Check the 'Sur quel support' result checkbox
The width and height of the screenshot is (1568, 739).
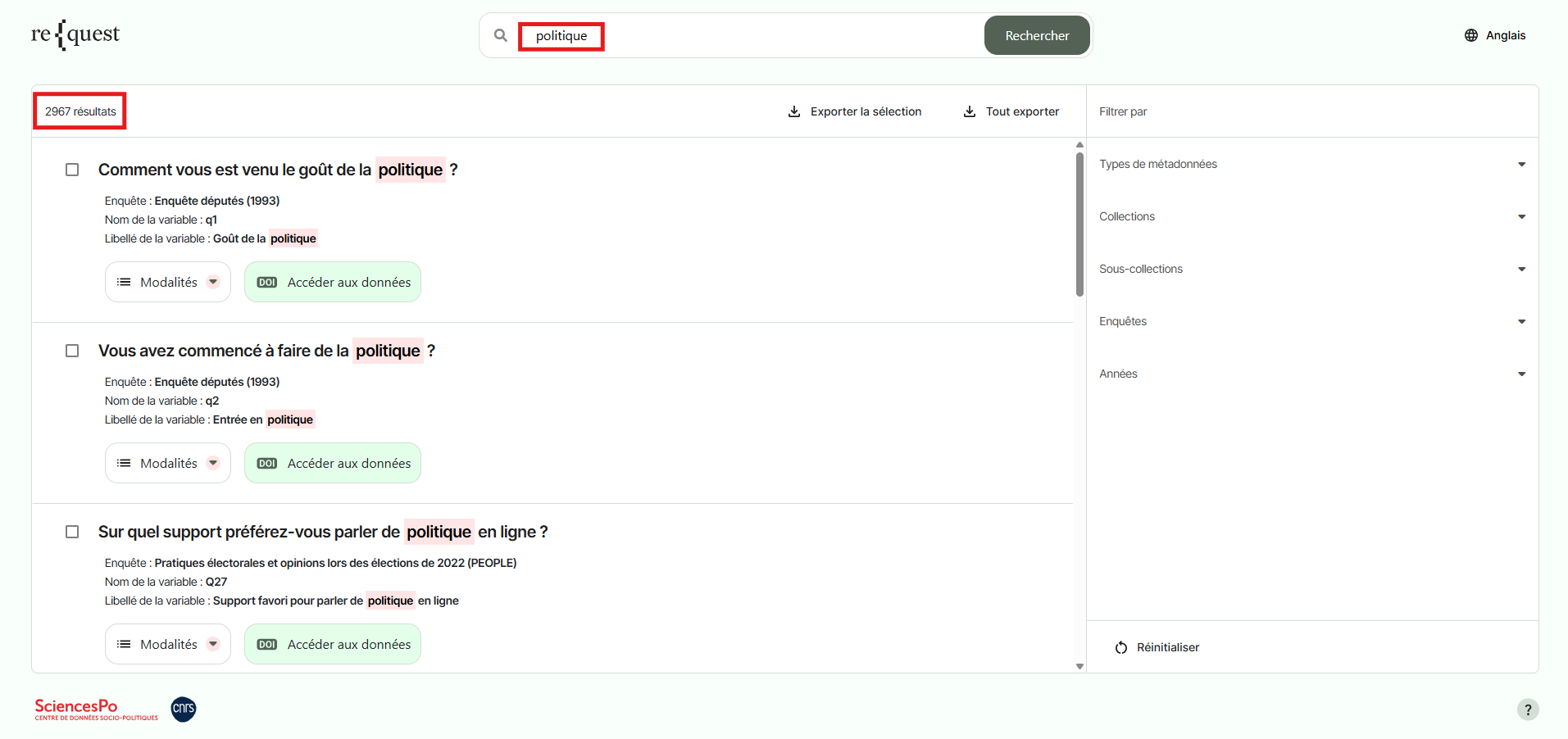[72, 532]
